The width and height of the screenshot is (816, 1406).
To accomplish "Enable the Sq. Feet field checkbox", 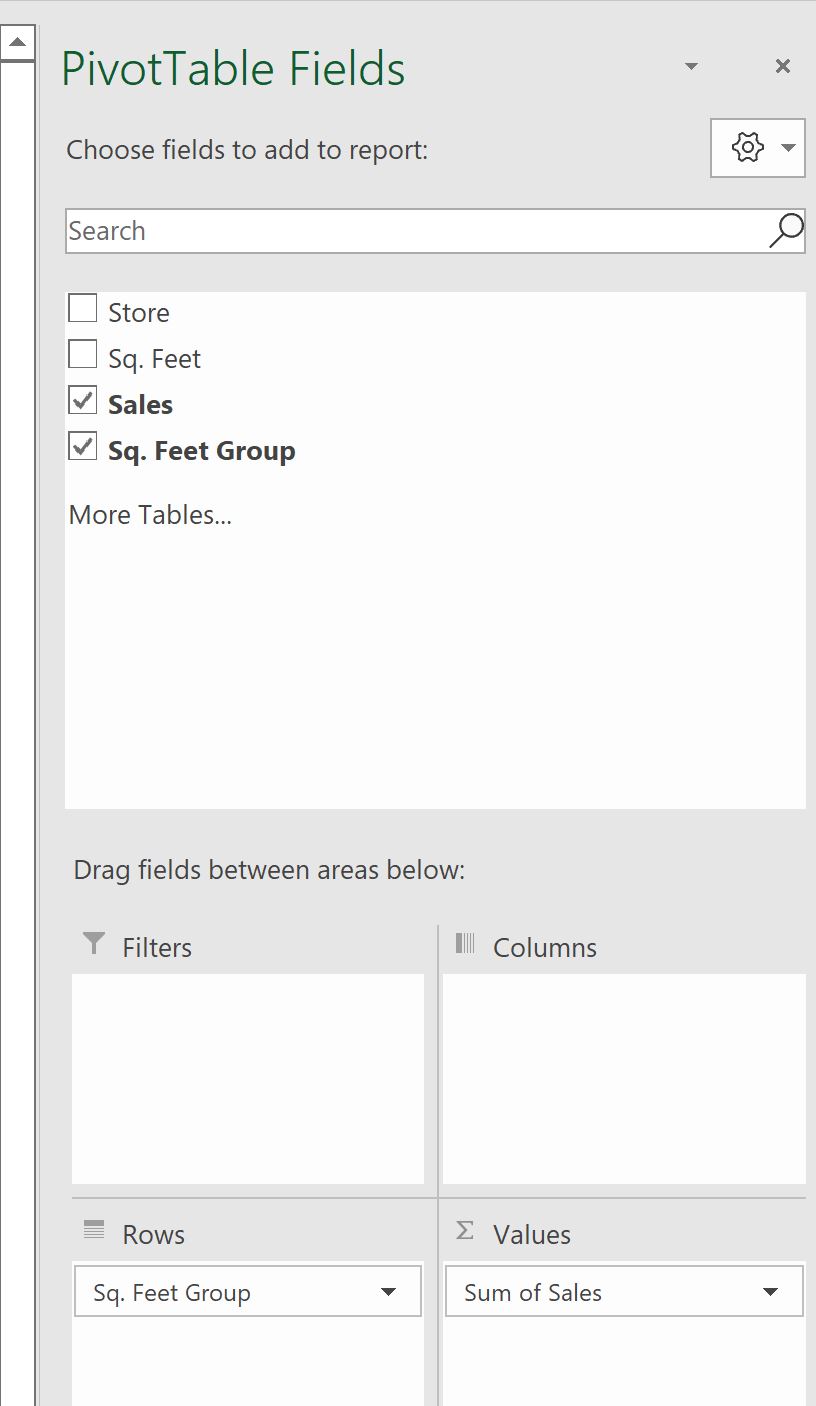I will (x=83, y=354).
